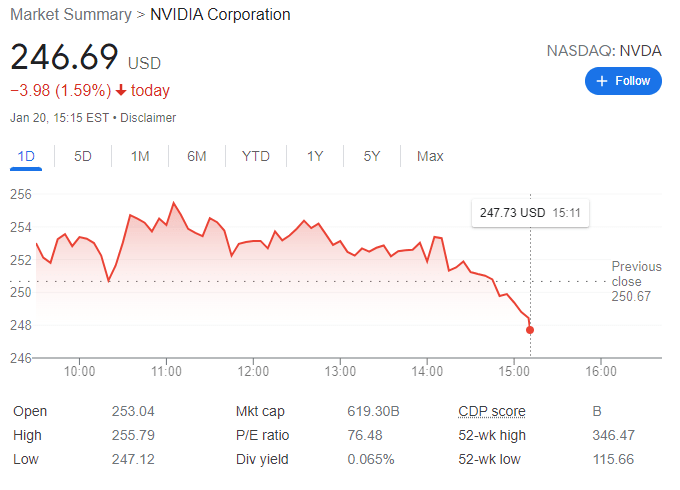Click the red current-price dot on chart
The width and height of the screenshot is (680, 490).
click(530, 330)
